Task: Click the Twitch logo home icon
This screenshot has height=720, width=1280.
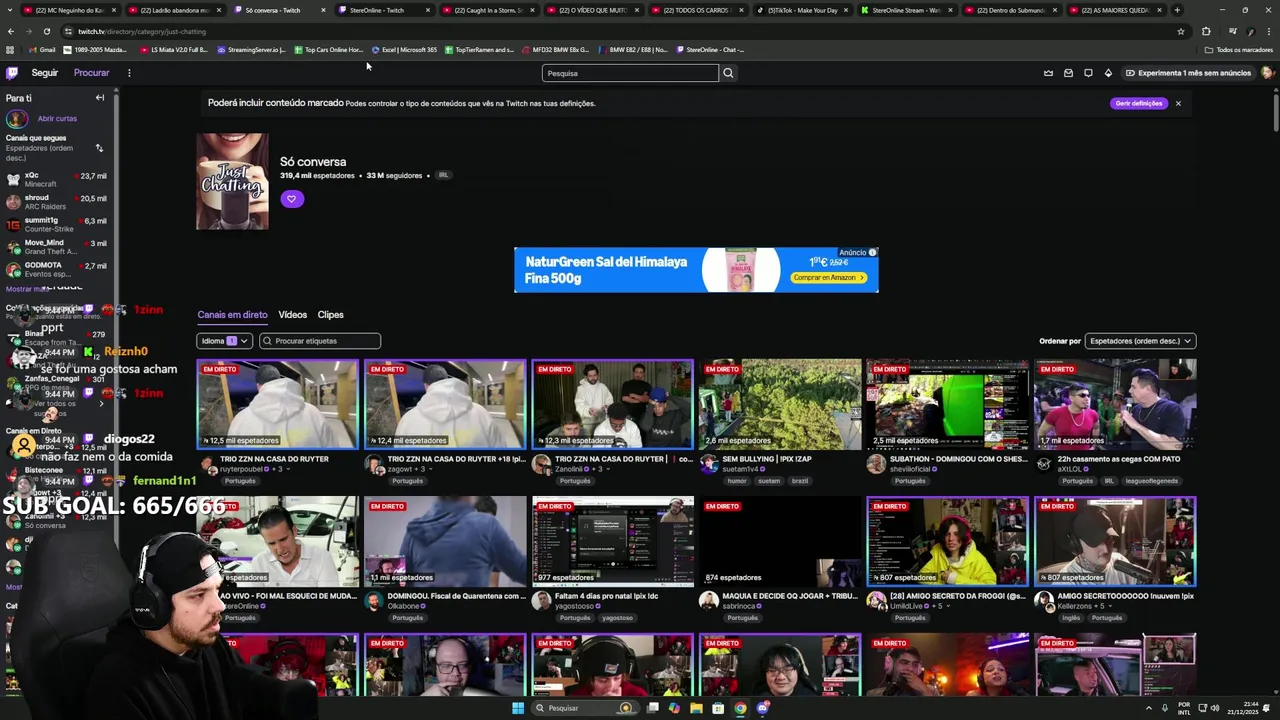Action: pos(12,73)
